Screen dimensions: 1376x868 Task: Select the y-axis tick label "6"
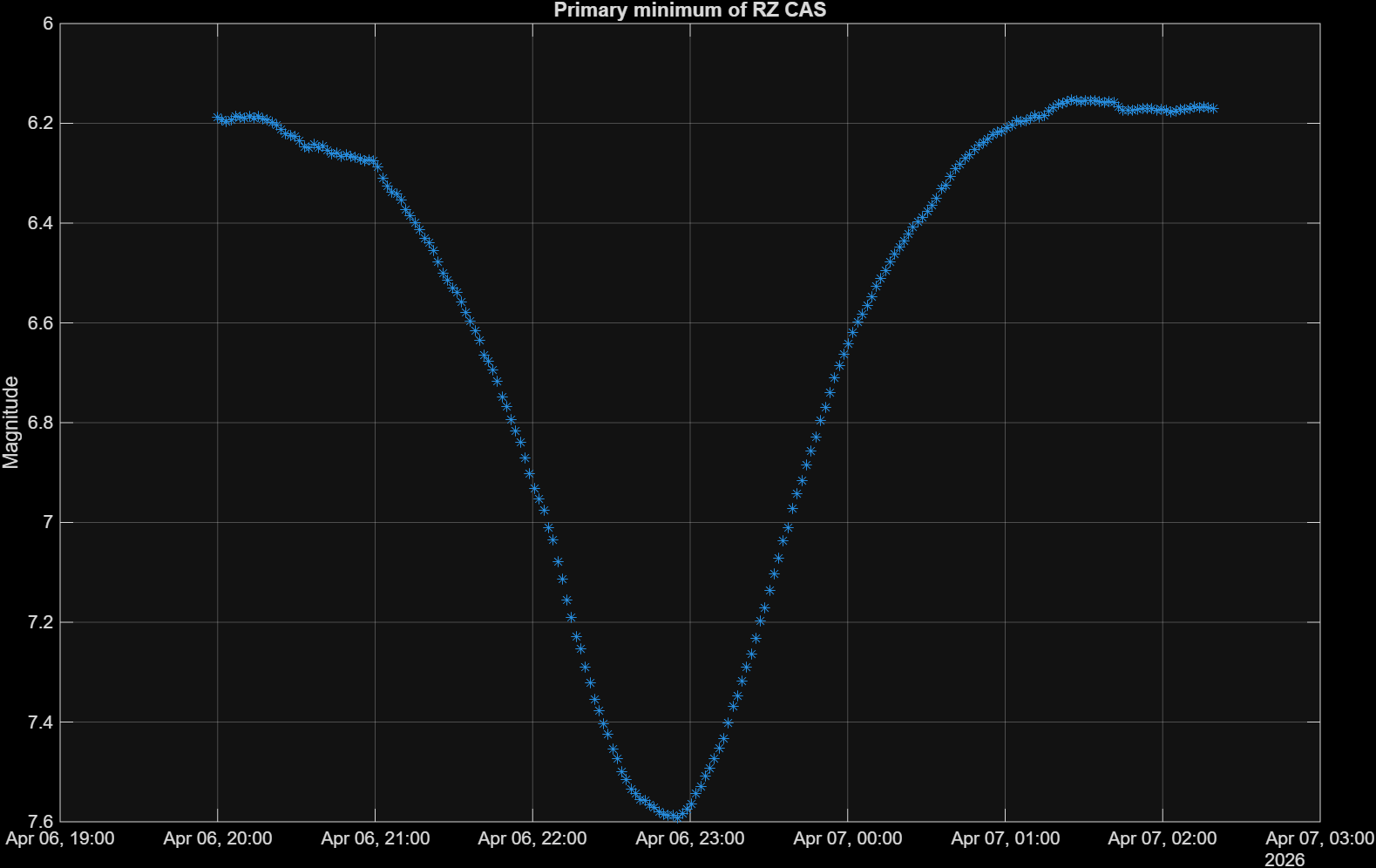tap(48, 24)
